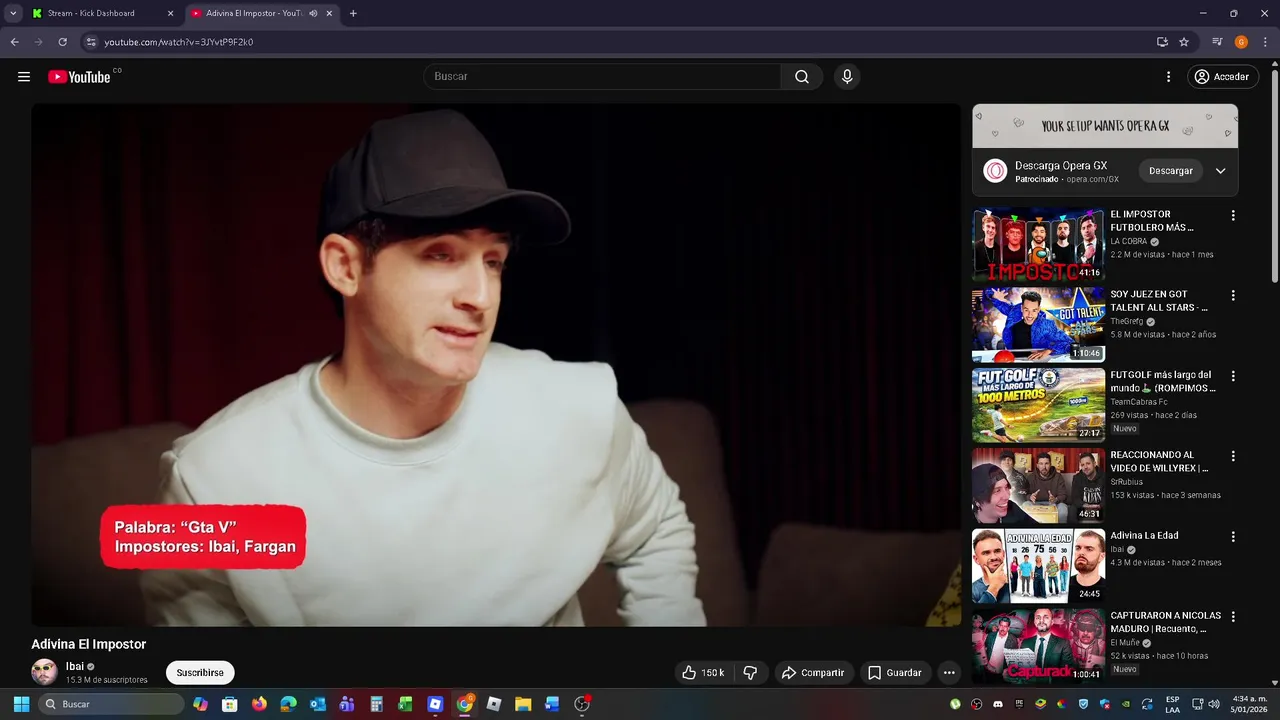Image resolution: width=1280 pixels, height=720 pixels.
Task: Open the YouTube hamburger guide menu
Action: click(x=24, y=77)
